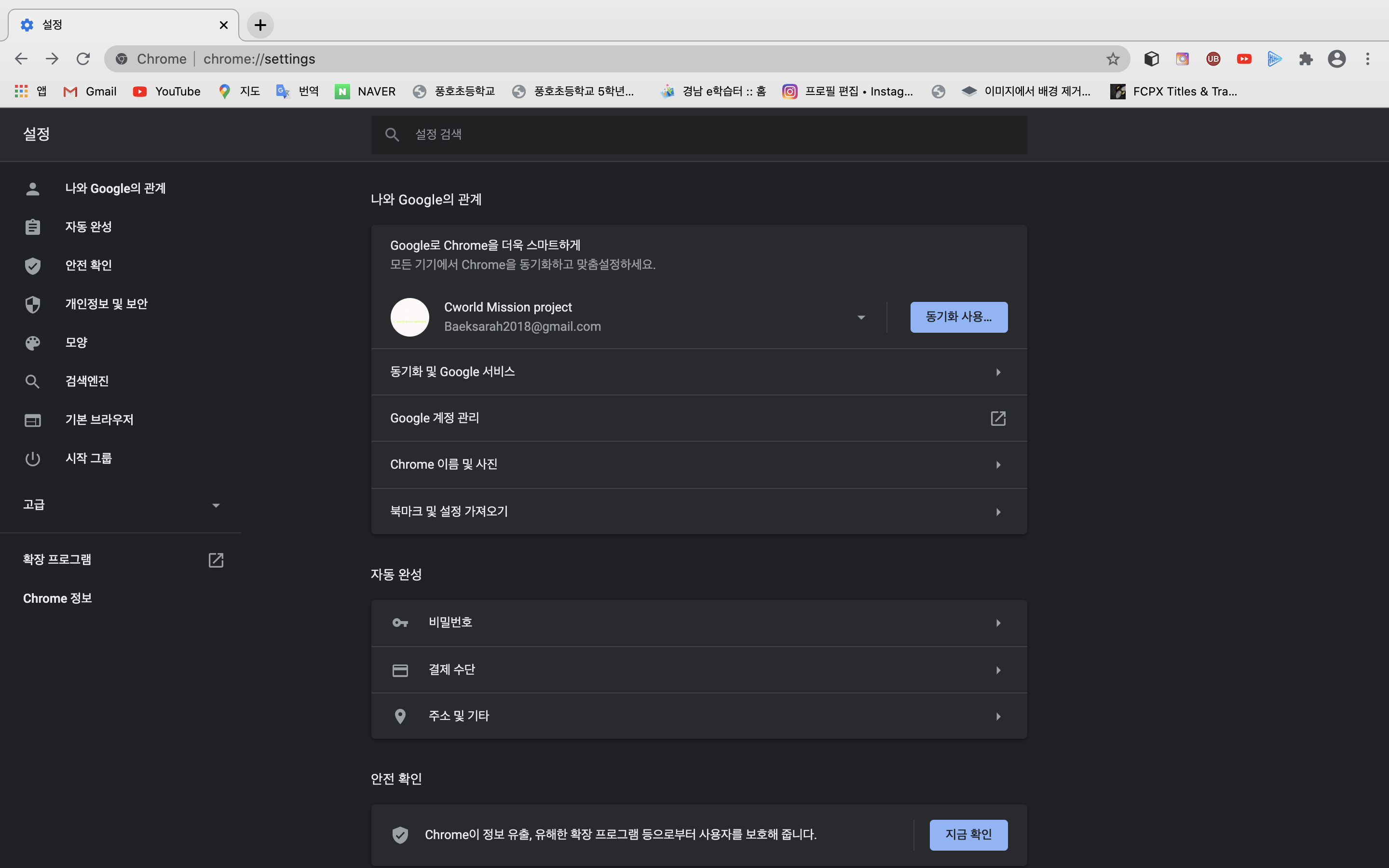Open the 결제 수단 payment methods row

click(699, 670)
